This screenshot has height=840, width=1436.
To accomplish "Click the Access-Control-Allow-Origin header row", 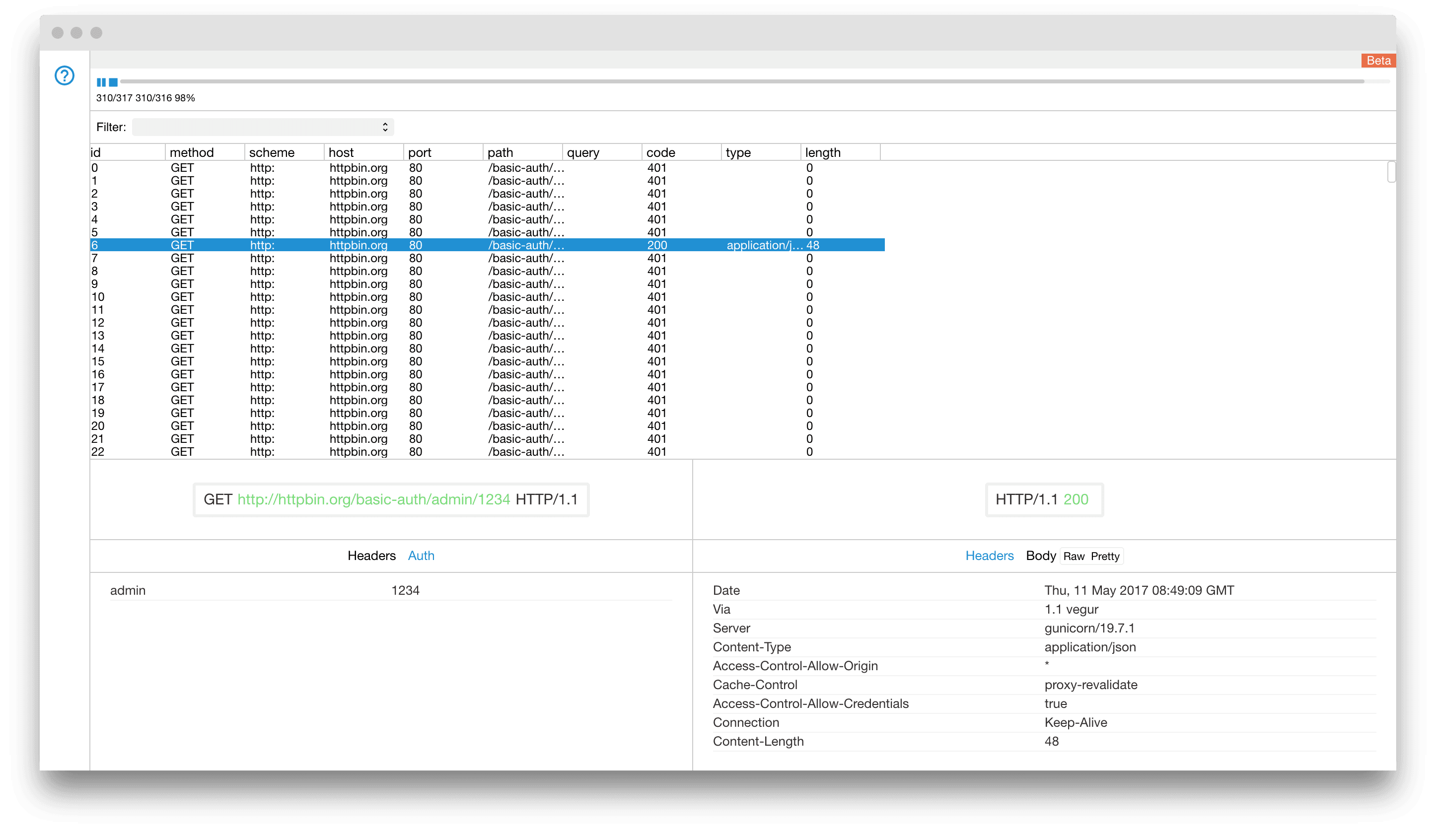I will pyautogui.click(x=1045, y=666).
